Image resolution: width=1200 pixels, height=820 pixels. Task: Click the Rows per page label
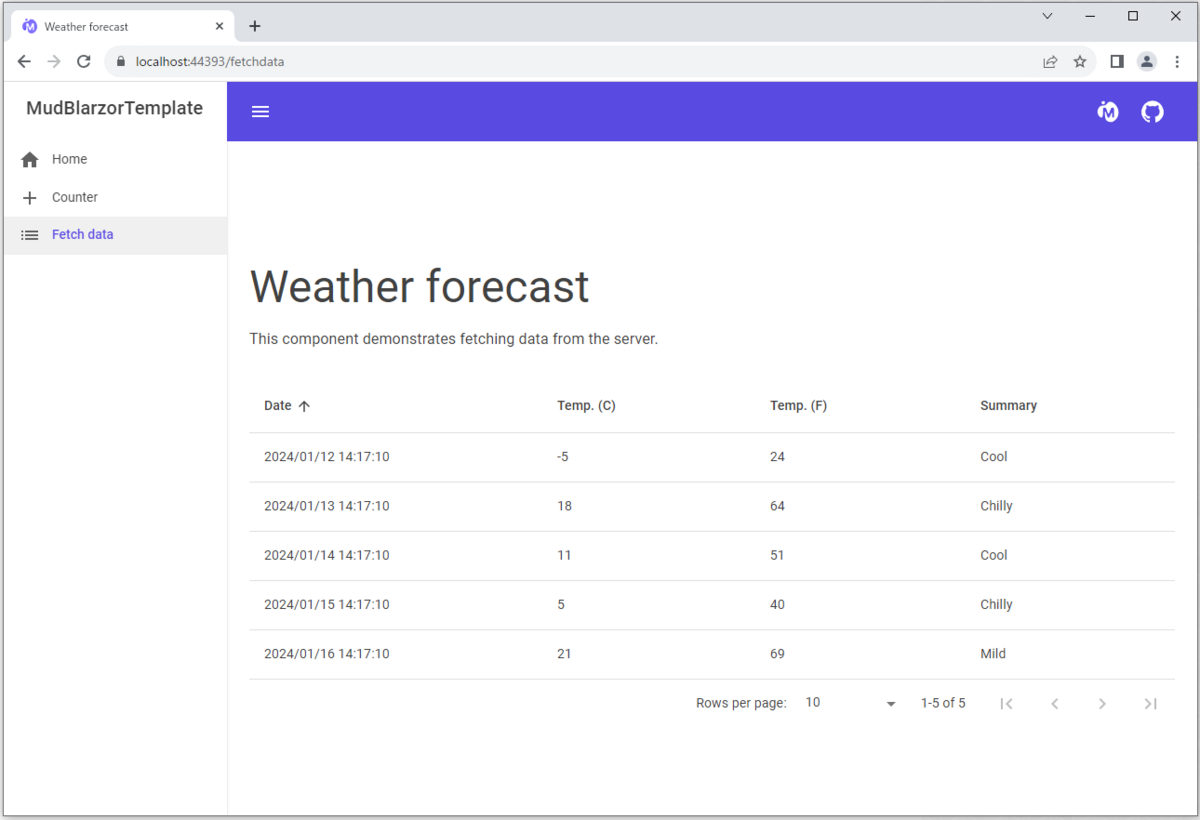[x=741, y=703]
